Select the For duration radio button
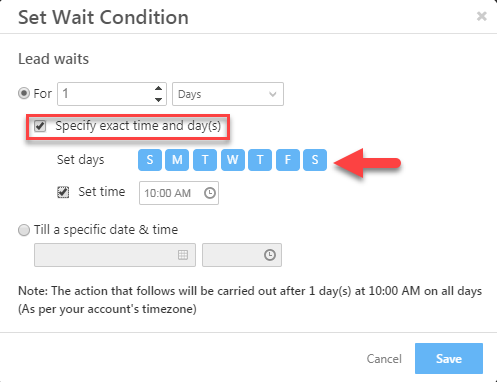Screen dimensions: 497x382 point(24,93)
